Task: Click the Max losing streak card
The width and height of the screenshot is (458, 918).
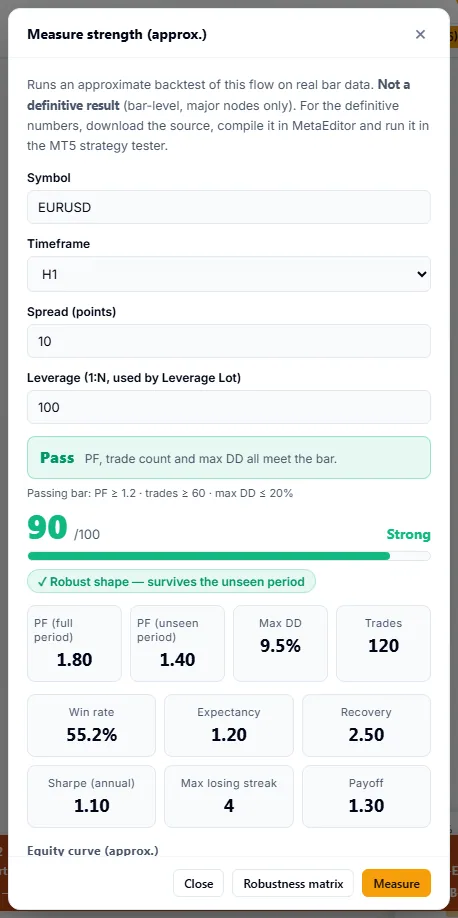Action: click(229, 796)
